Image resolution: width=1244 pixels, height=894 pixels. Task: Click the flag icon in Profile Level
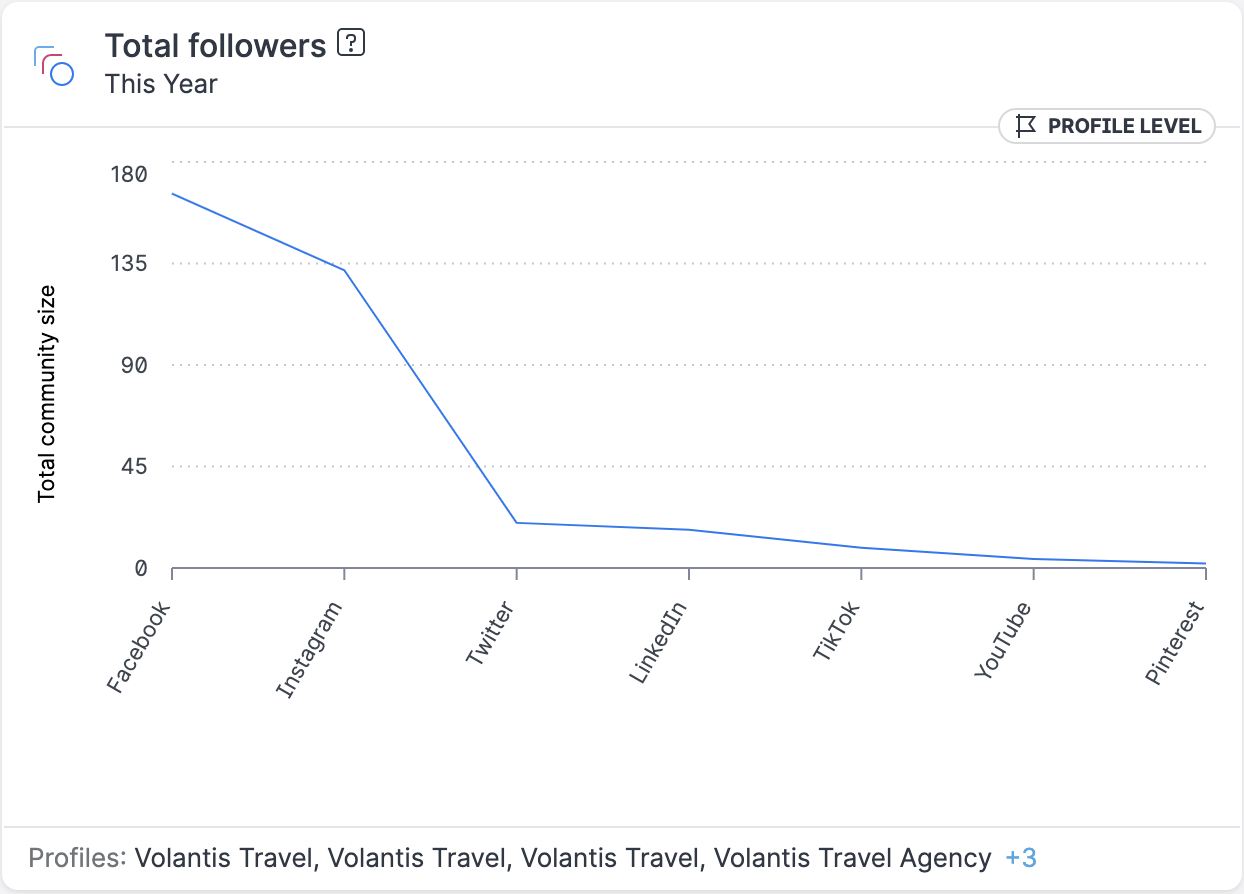1025,126
